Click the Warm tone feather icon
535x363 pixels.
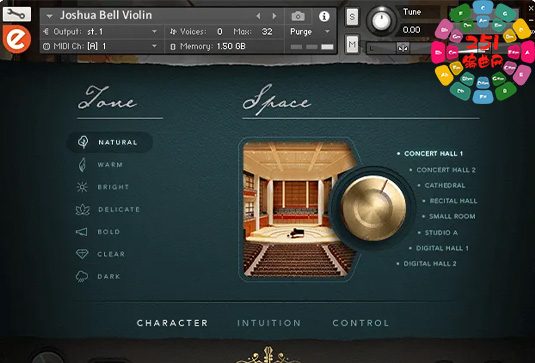click(x=82, y=165)
